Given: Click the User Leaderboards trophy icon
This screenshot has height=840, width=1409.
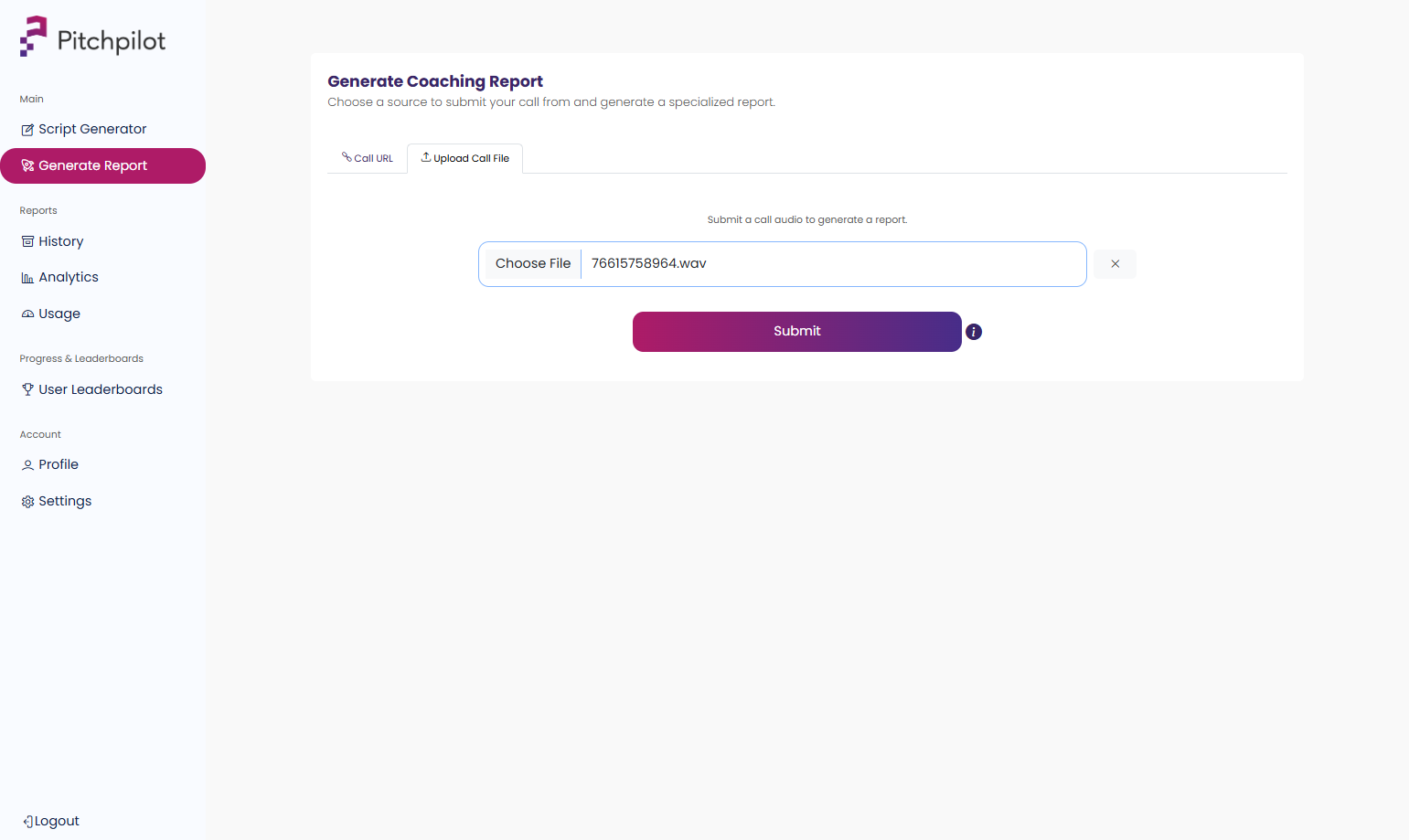Looking at the screenshot, I should point(27,389).
